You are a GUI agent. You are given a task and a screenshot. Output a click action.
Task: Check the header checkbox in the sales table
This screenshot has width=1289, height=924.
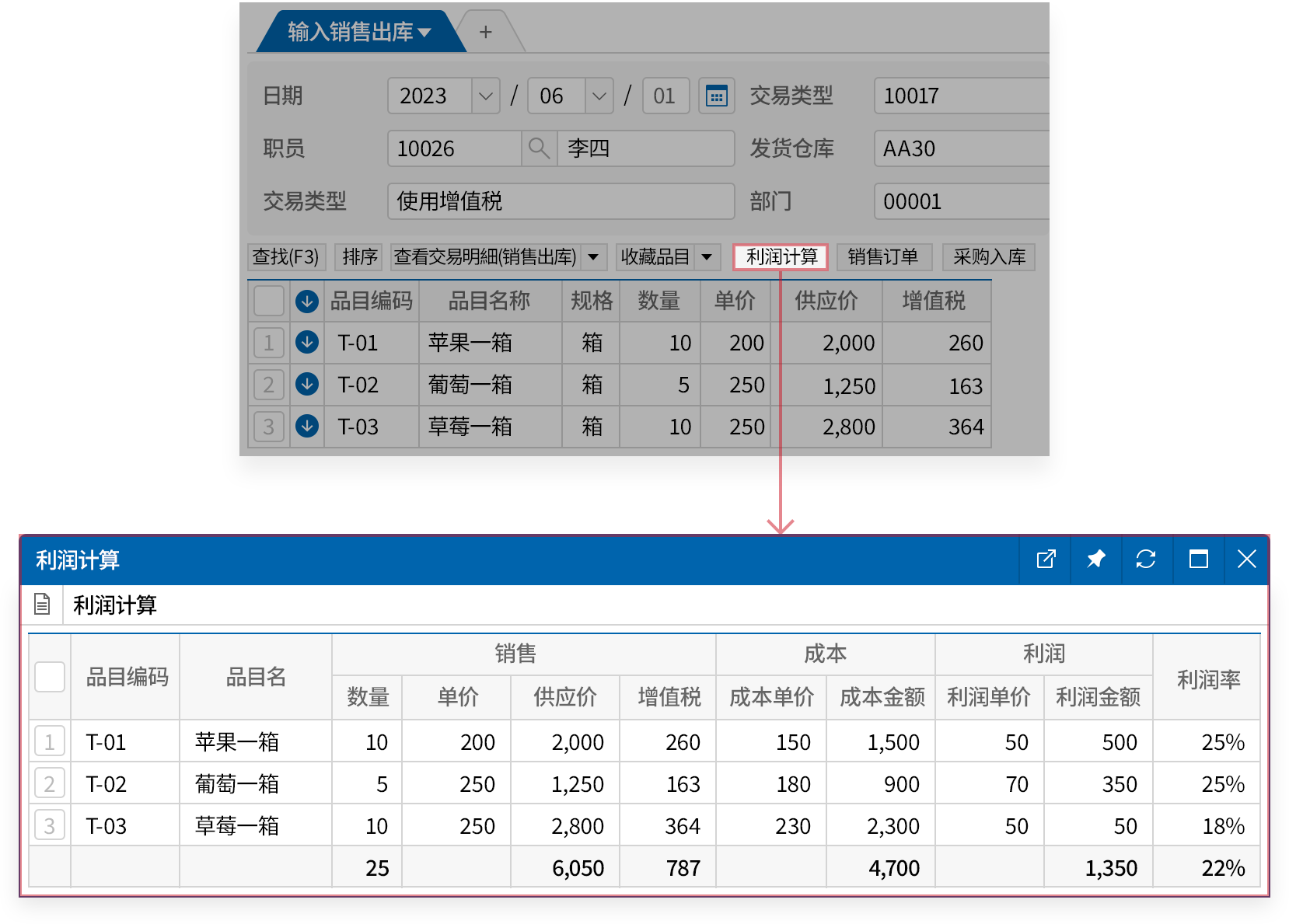click(x=268, y=301)
